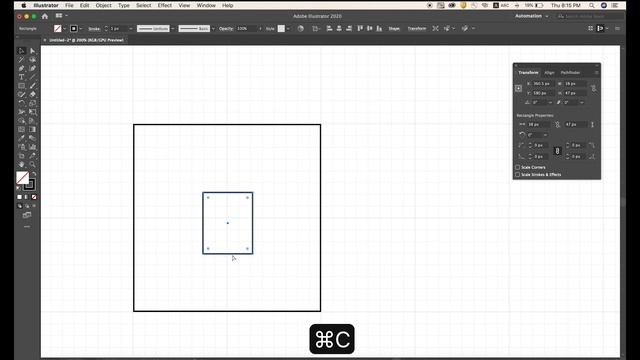Select the Mesh tool
Image resolution: width=640 pixels, height=360 pixels.
22,129
